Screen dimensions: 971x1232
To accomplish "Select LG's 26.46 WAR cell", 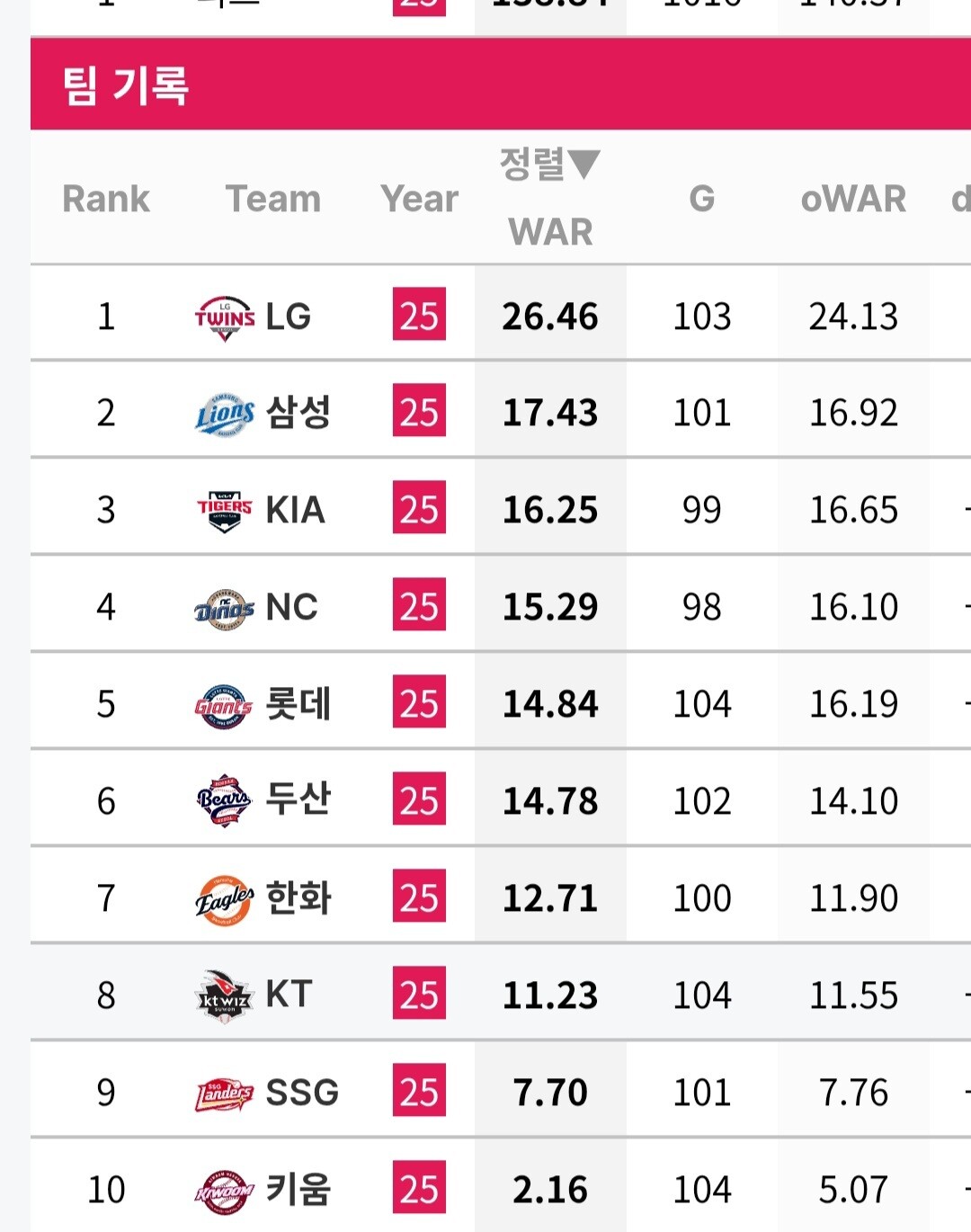I will coord(550,317).
